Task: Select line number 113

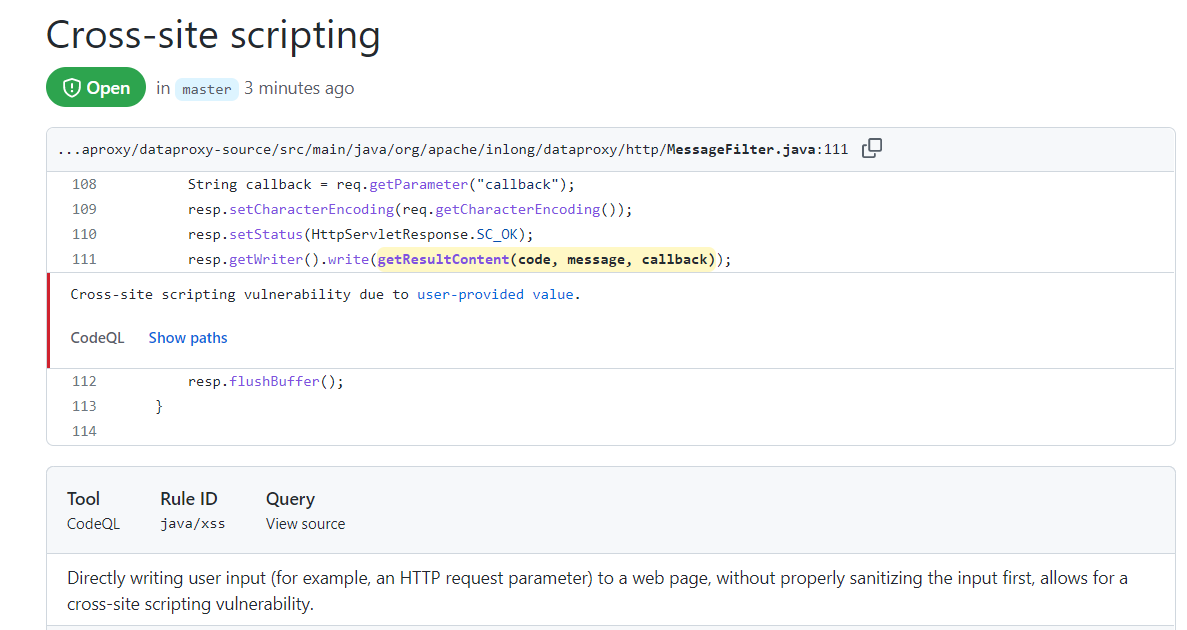Action: (84, 406)
